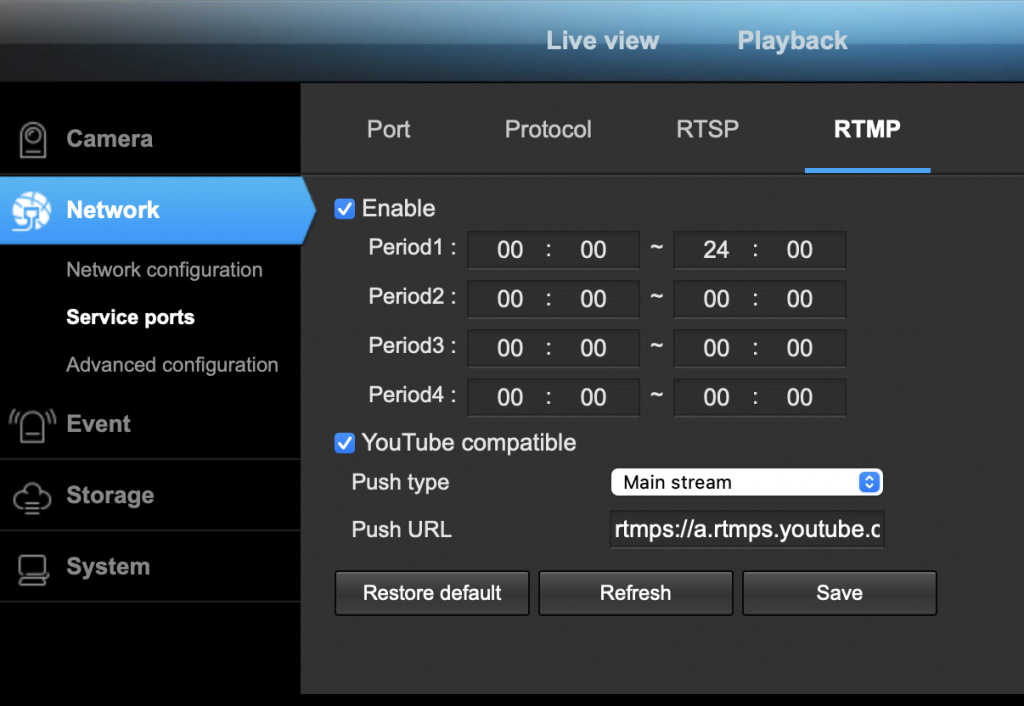Click Period1 end minute field

(x=799, y=249)
